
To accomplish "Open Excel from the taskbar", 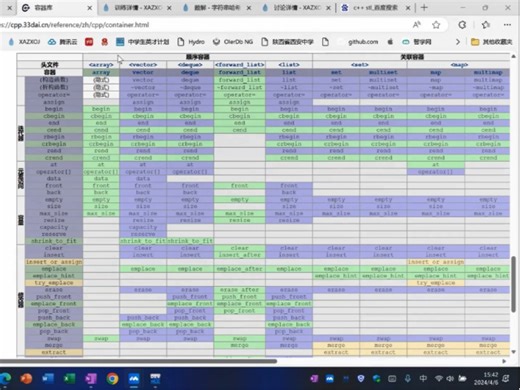I will point(69,378).
